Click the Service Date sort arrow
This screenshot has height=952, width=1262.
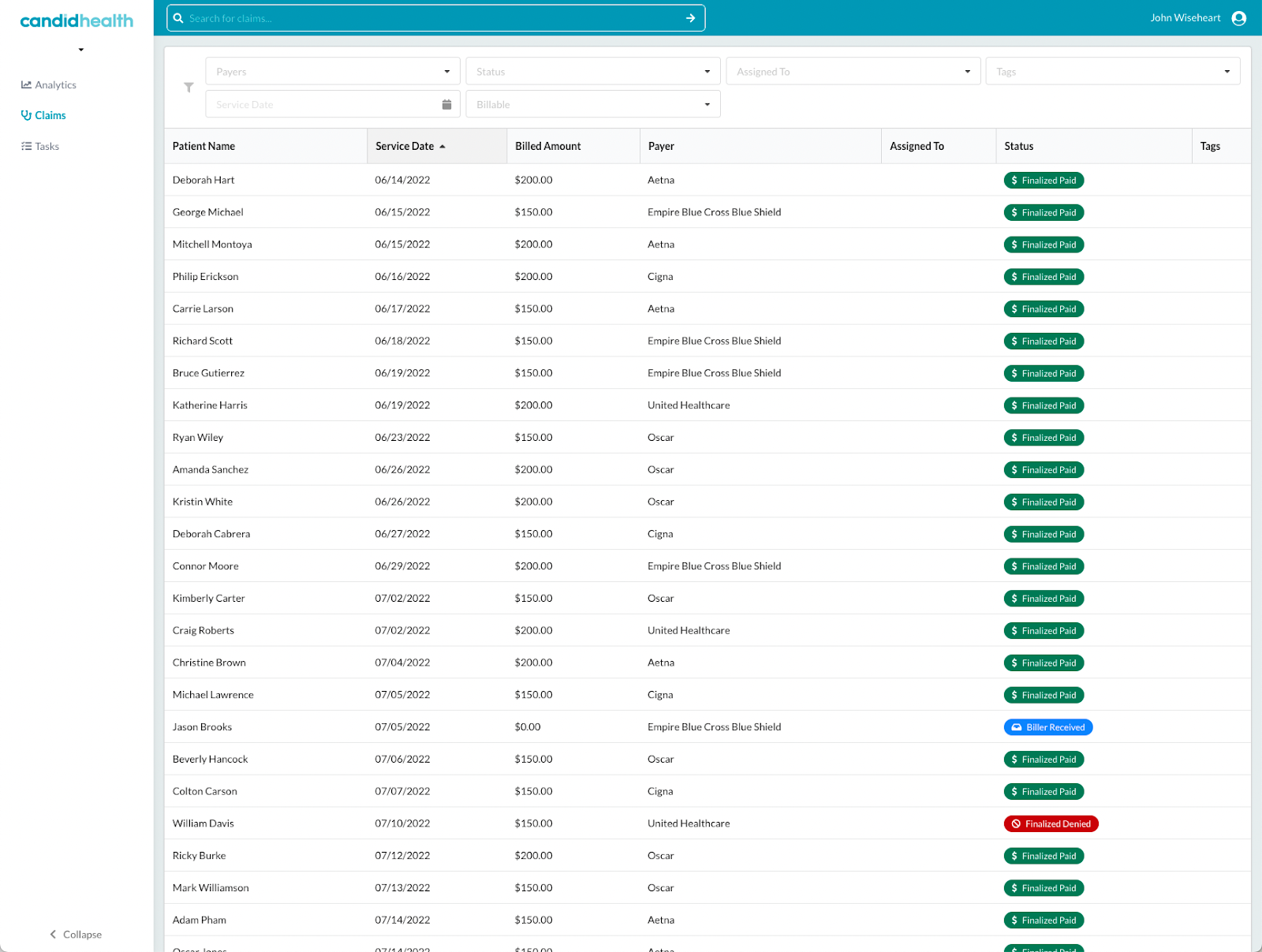(442, 147)
